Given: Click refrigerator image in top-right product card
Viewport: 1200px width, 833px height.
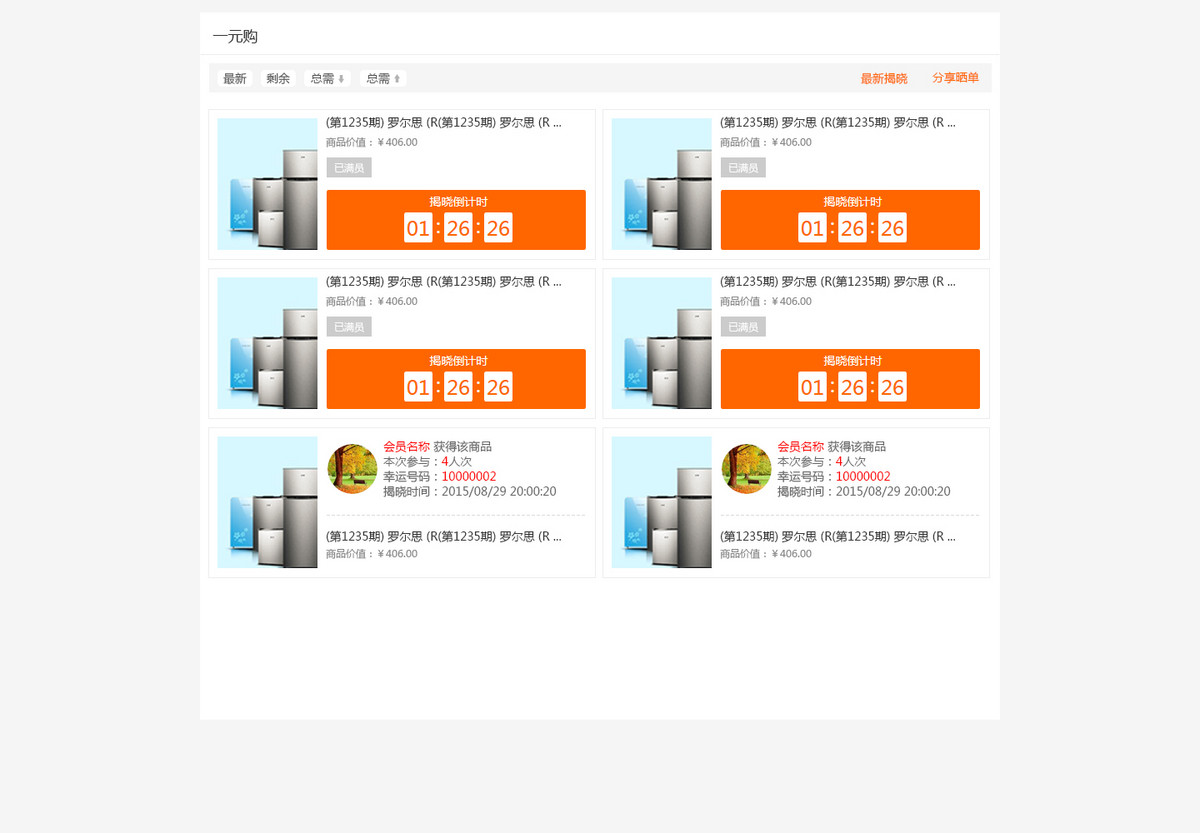Looking at the screenshot, I should point(661,184).
